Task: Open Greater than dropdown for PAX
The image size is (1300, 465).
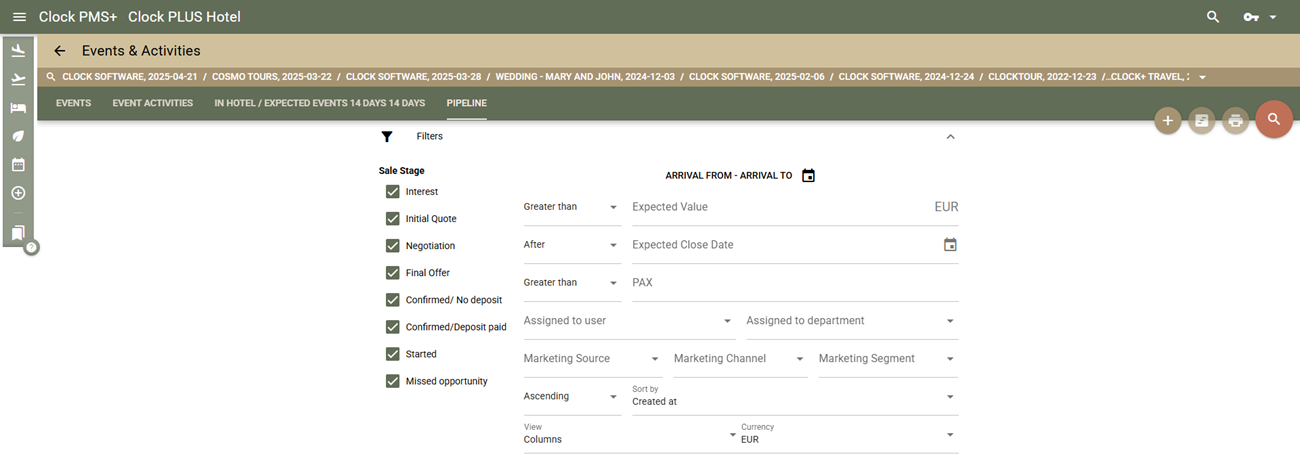Action: pos(572,283)
